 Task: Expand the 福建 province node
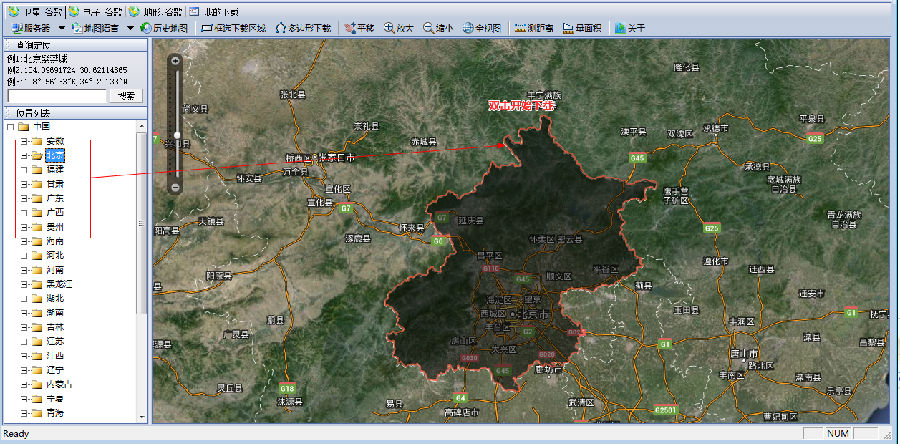coord(24,169)
